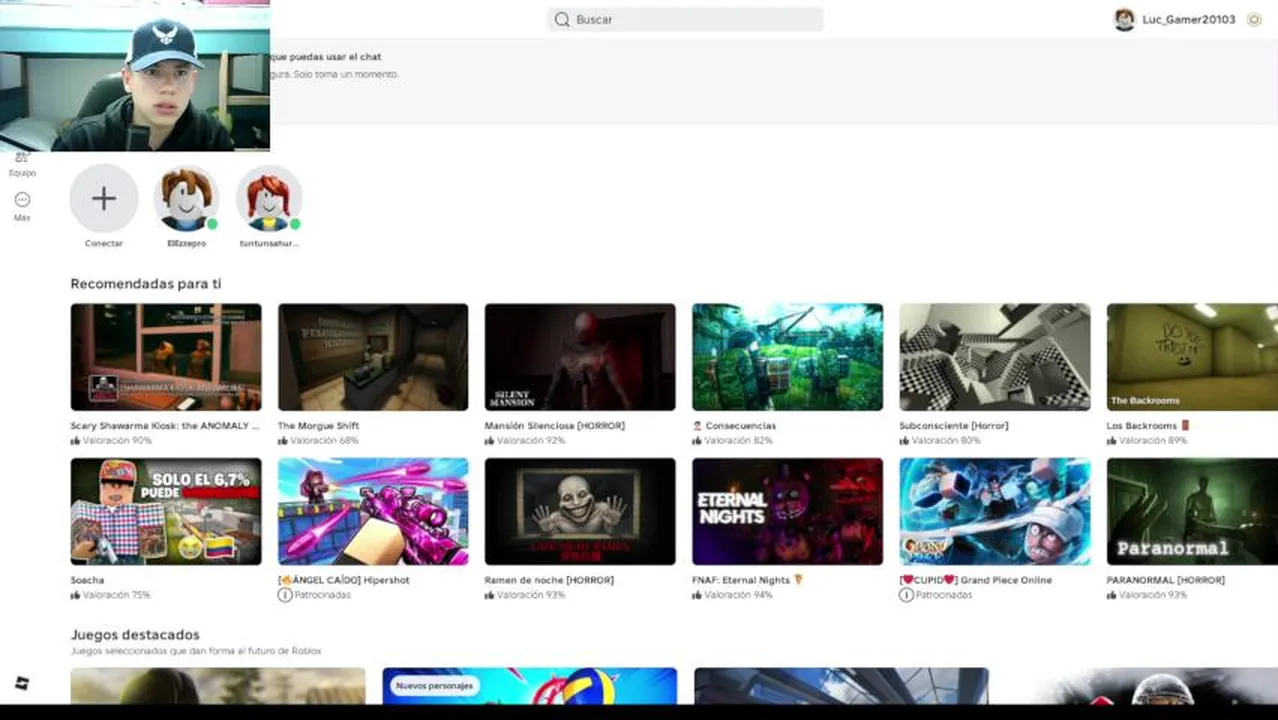Open Ramen de noche [HORROR] thumbnail
Image resolution: width=1278 pixels, height=720 pixels.
point(580,512)
